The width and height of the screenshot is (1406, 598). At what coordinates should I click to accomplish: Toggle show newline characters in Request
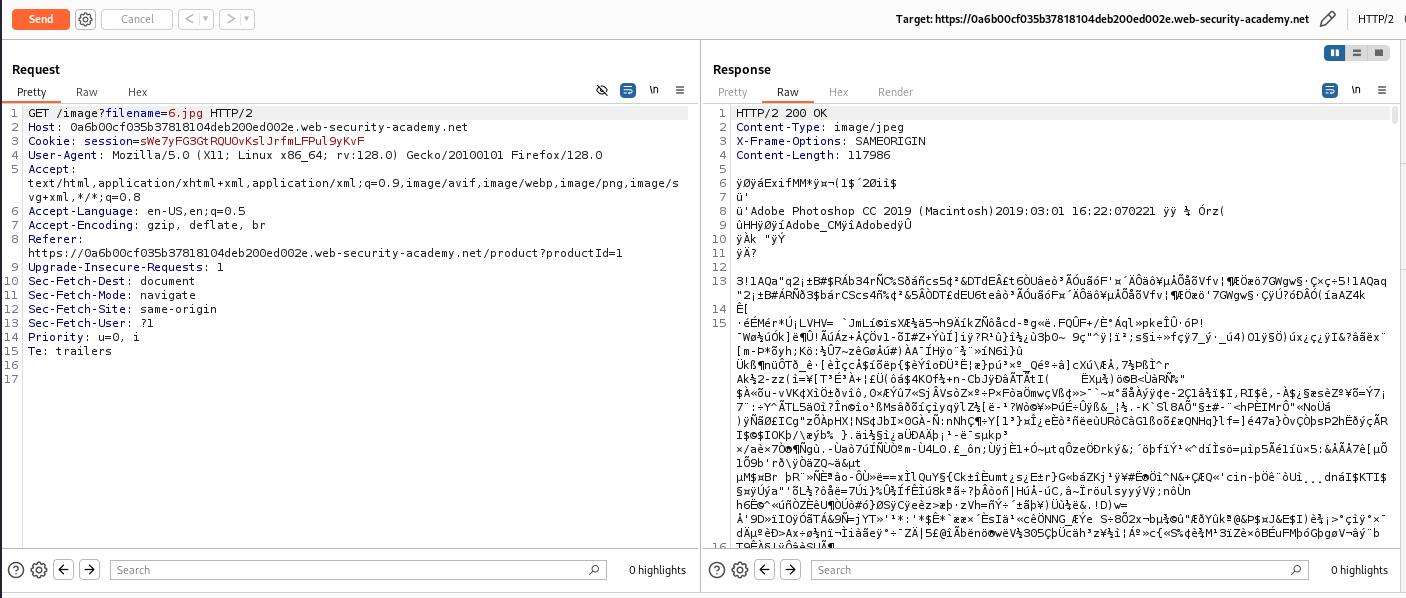654,90
